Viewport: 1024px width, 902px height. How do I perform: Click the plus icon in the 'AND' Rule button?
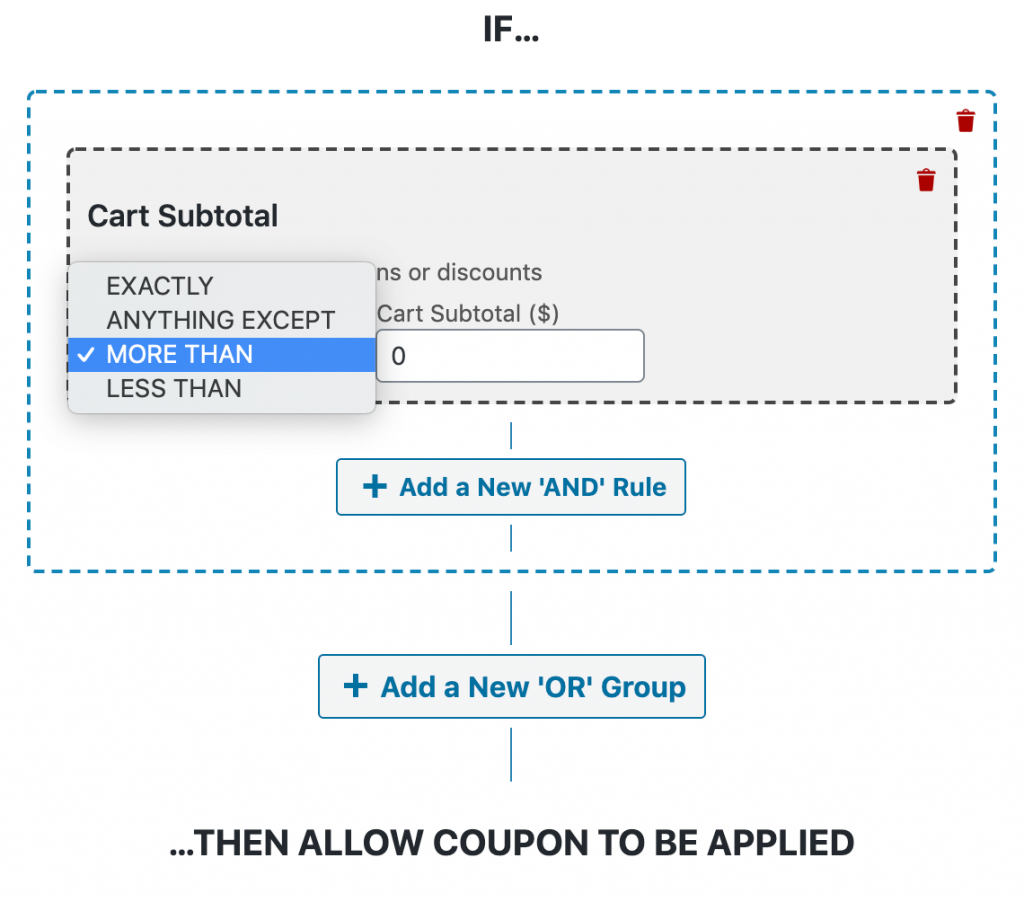[375, 487]
